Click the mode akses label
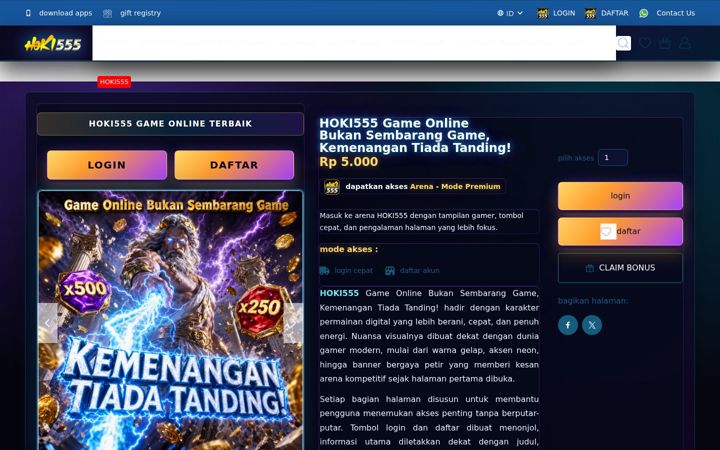This screenshot has width=720, height=450. (x=349, y=249)
